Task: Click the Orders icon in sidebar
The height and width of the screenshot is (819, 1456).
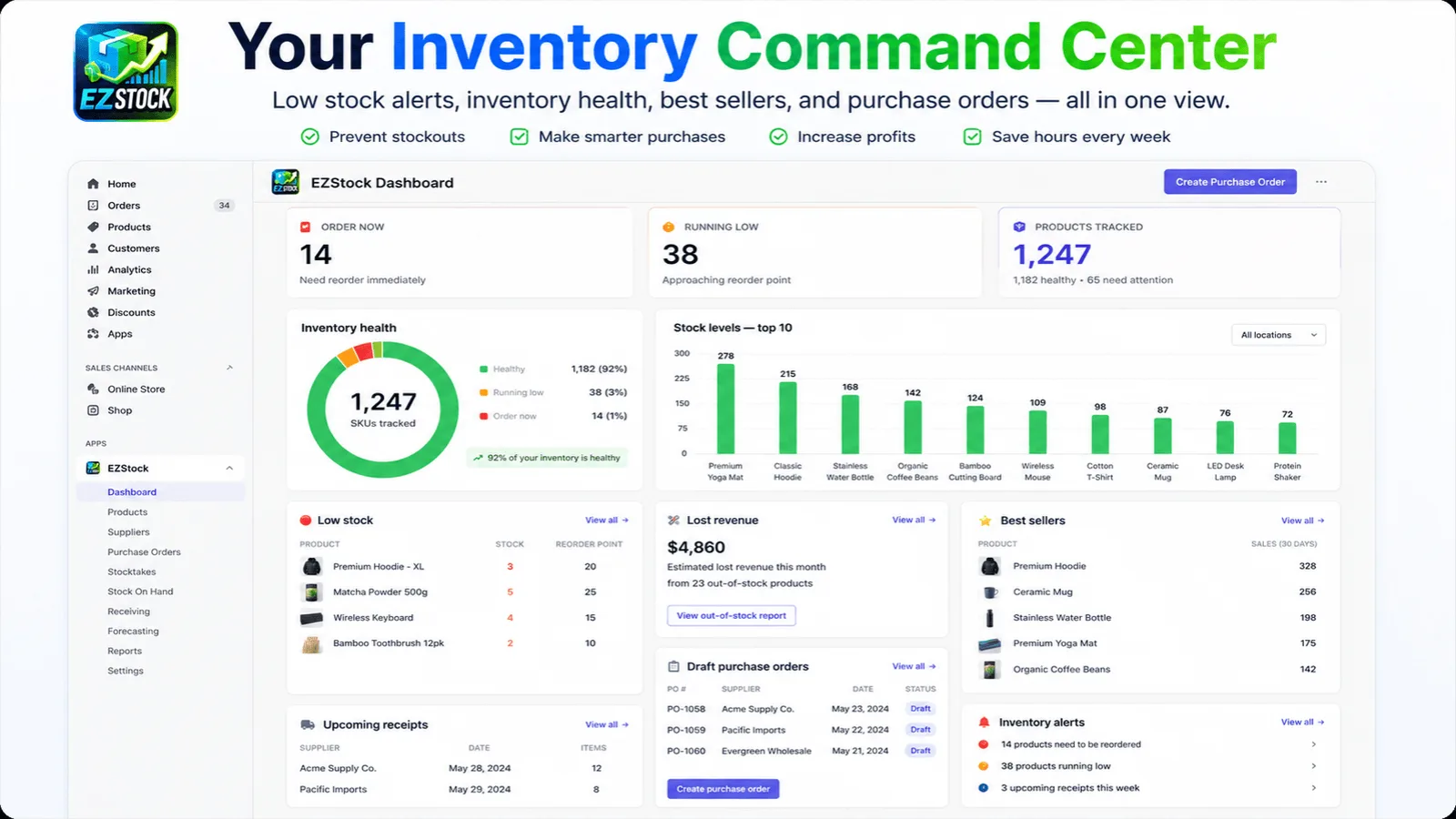Action: (93, 206)
